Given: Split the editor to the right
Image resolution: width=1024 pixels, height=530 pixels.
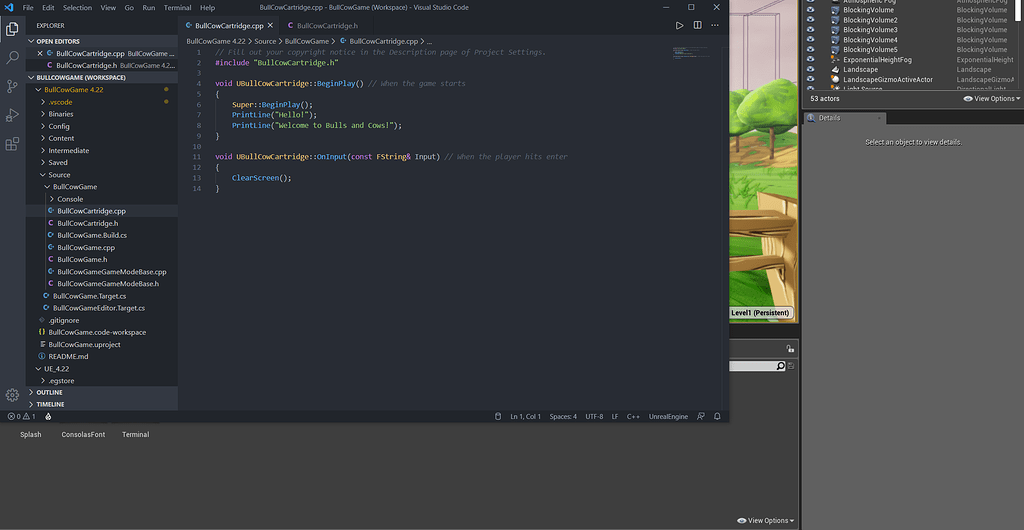Looking at the screenshot, I should [697, 25].
